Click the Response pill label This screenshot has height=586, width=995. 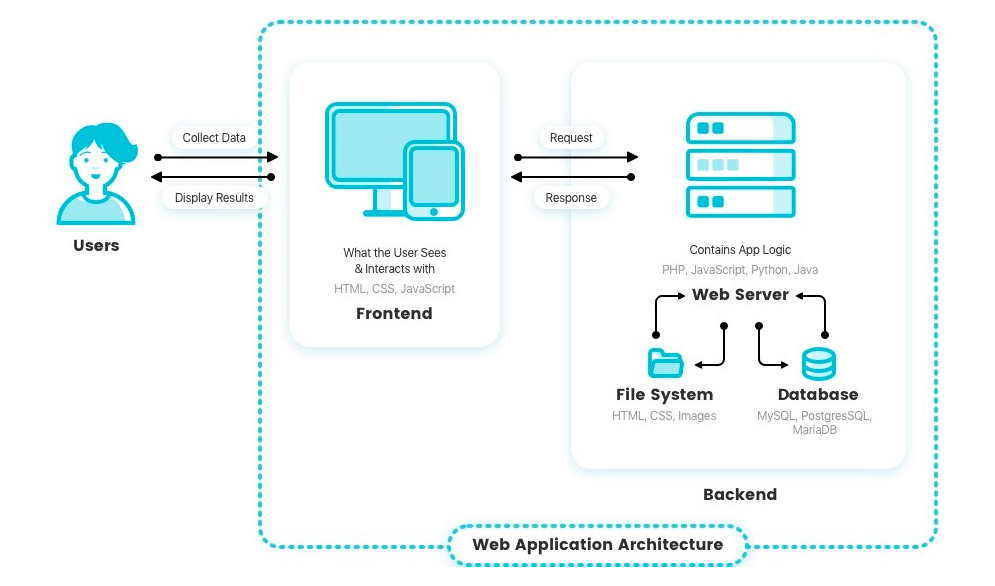click(570, 197)
